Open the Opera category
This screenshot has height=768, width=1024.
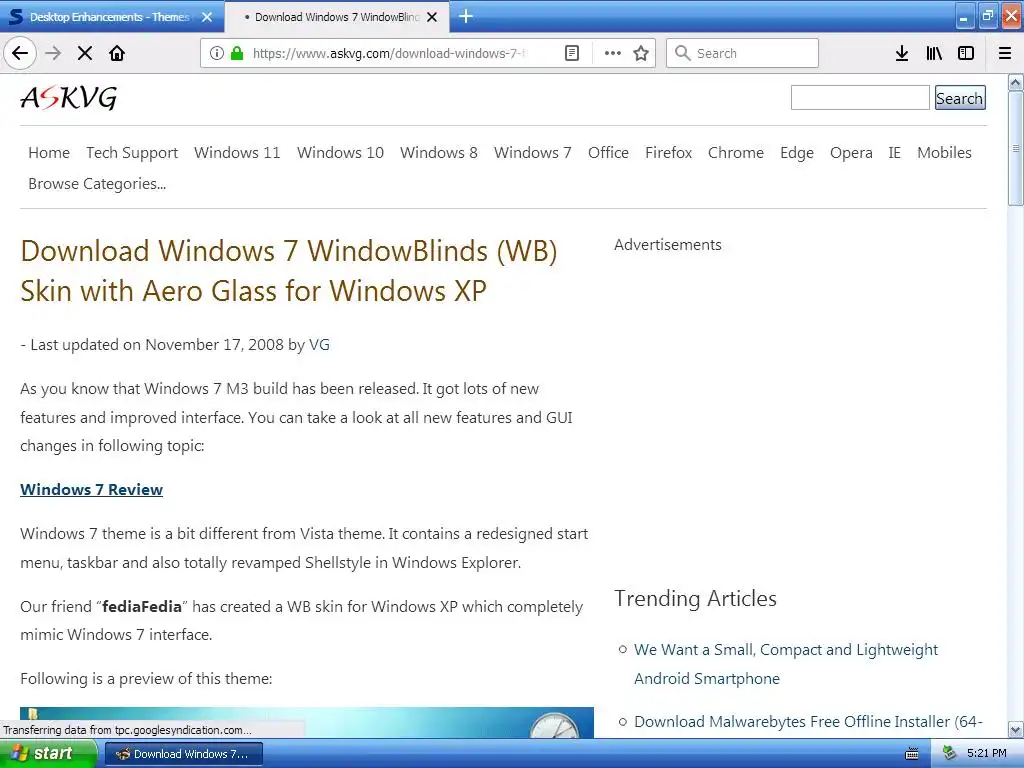click(x=851, y=152)
